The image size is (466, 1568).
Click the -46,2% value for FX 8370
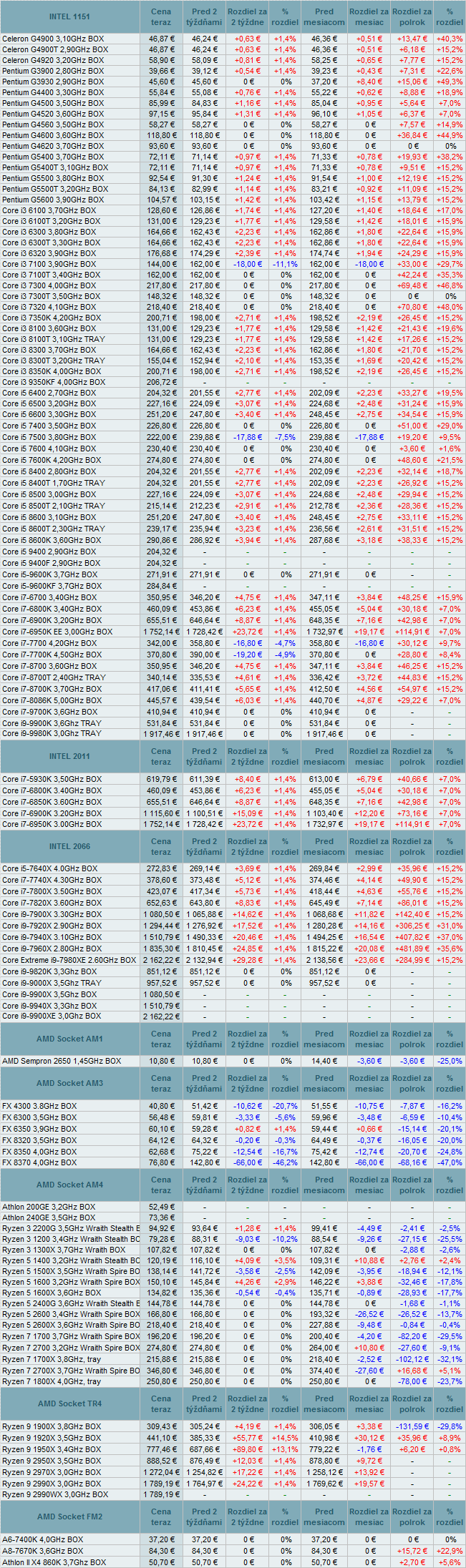tap(285, 1163)
